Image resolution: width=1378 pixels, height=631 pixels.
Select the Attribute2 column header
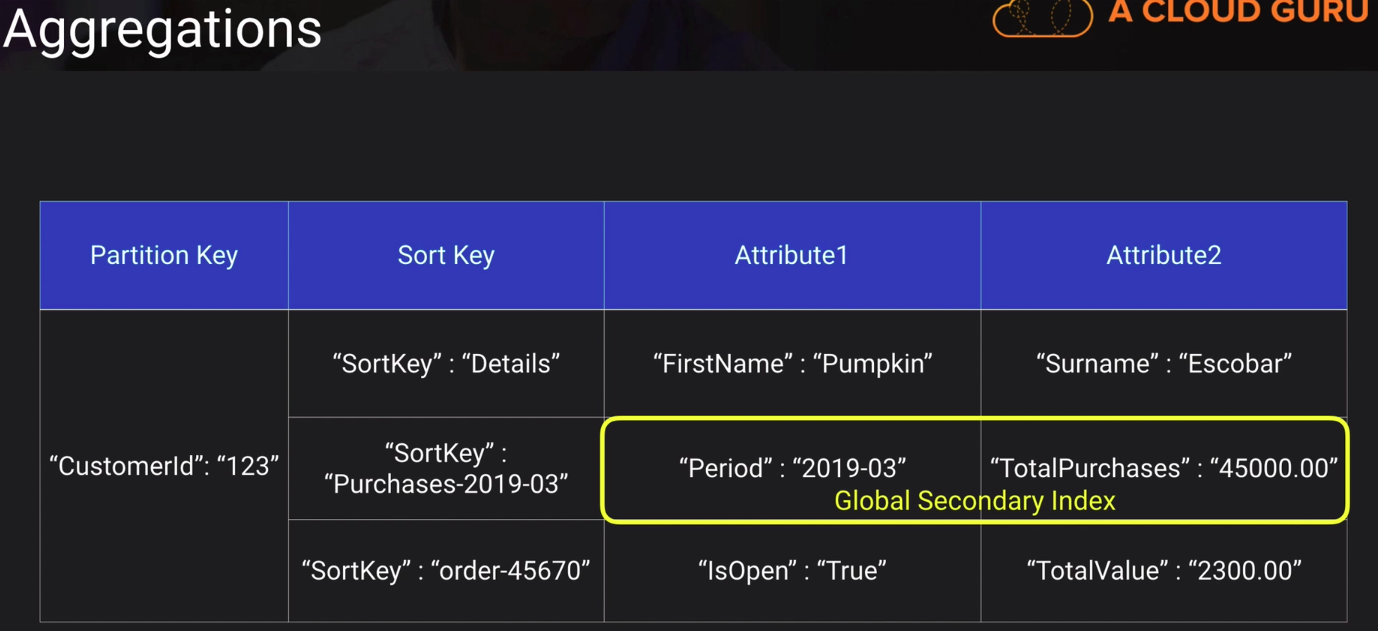(1163, 255)
